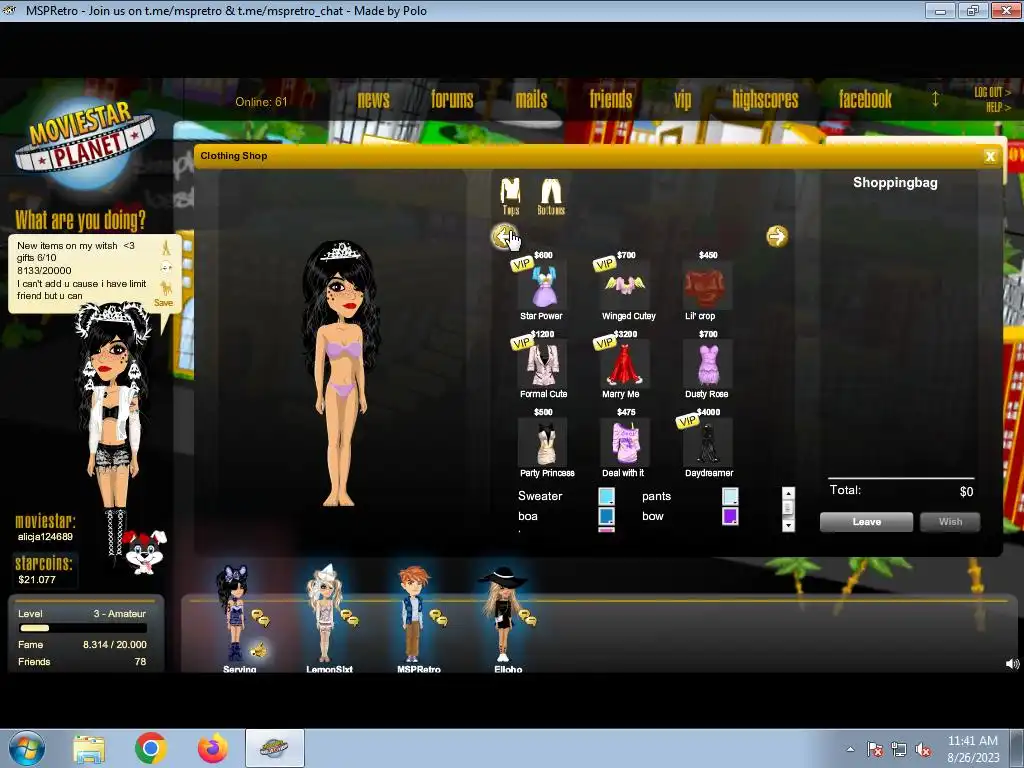The image size is (1024, 768).
Task: Click the MSPRetro taskbar app button
Action: (274, 748)
